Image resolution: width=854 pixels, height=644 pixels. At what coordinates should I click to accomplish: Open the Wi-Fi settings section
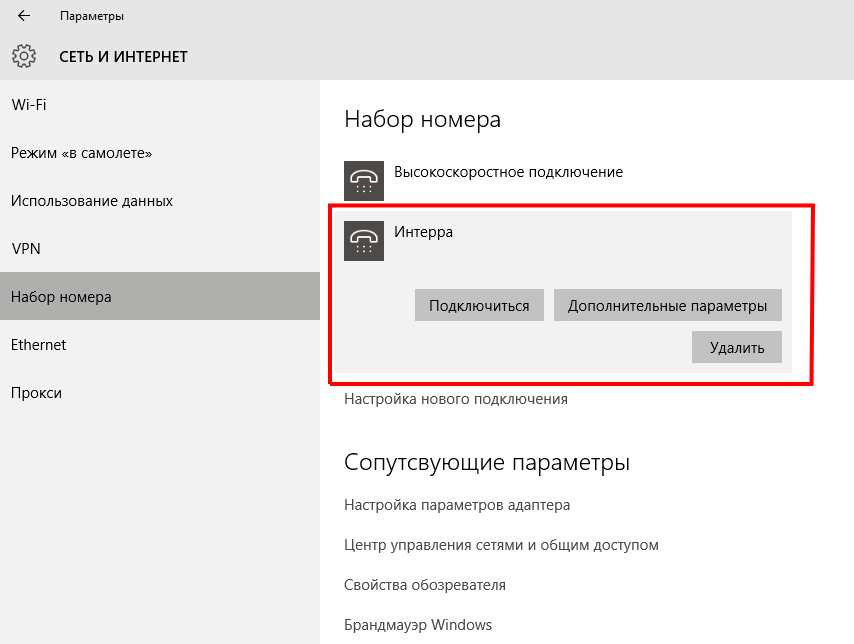29,105
